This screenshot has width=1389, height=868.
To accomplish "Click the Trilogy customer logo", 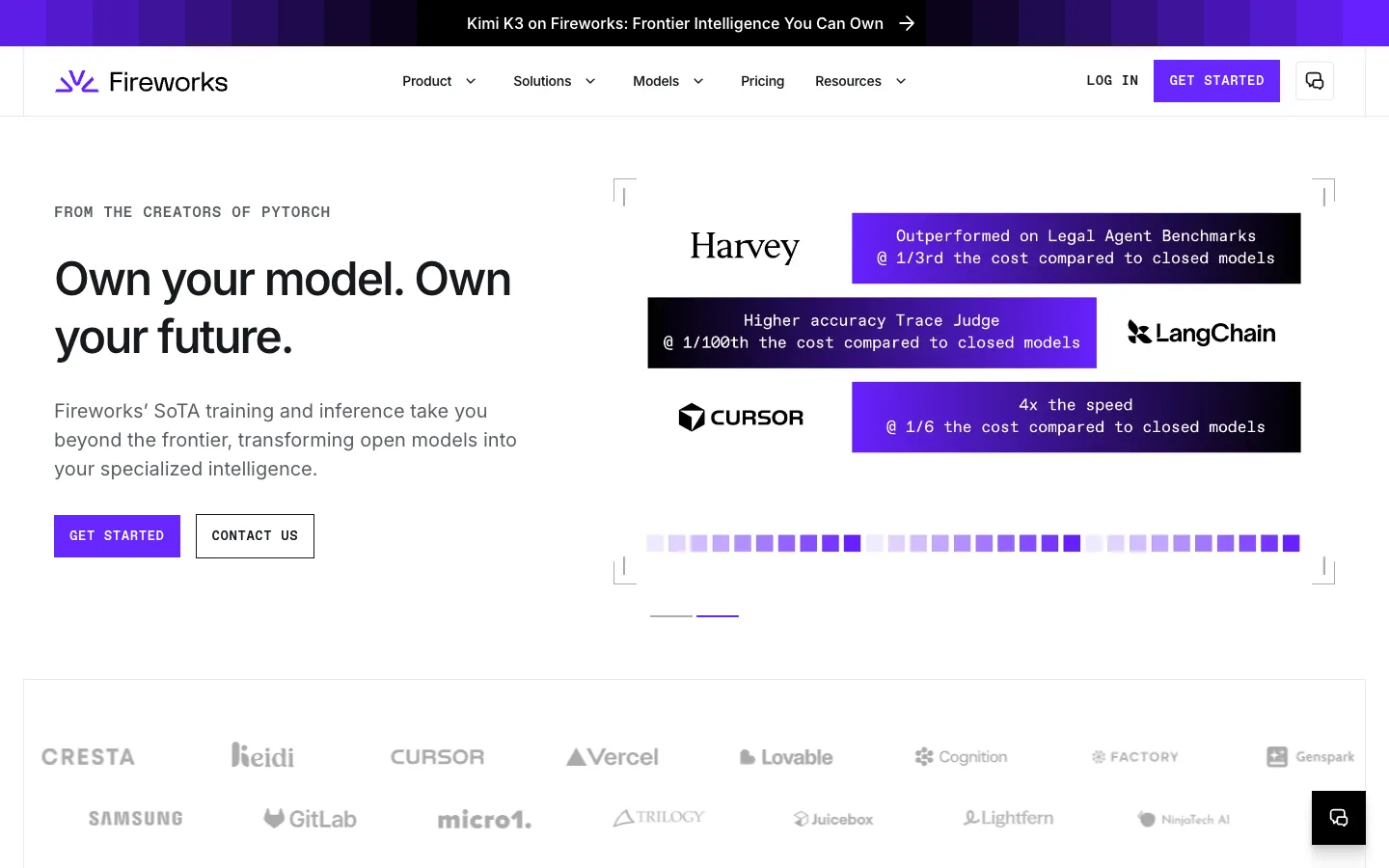I will click(659, 818).
